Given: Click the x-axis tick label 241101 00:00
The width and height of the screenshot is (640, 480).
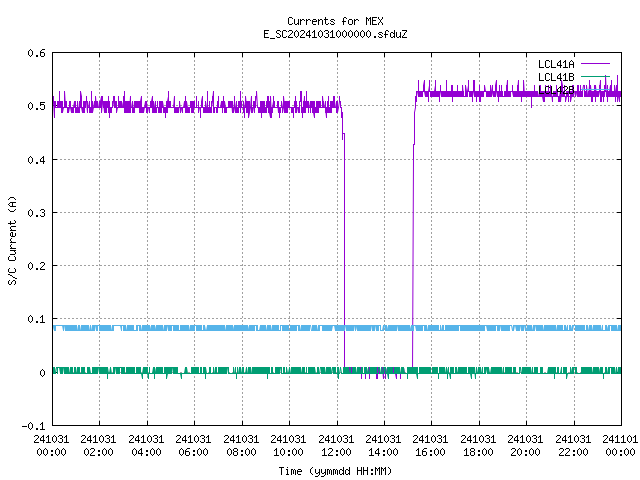Looking at the screenshot, I should [620, 446].
